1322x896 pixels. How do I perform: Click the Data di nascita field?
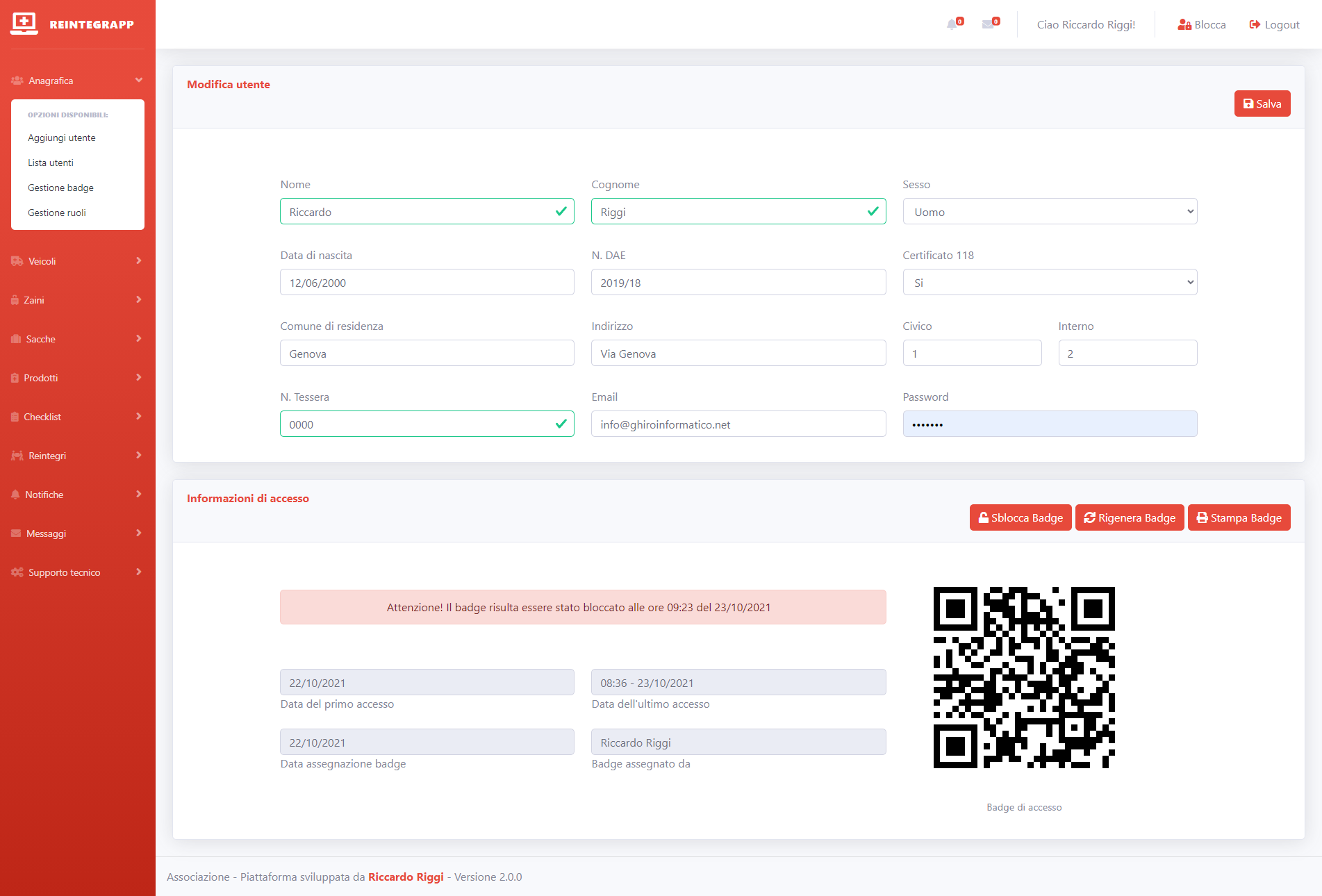[x=427, y=282]
